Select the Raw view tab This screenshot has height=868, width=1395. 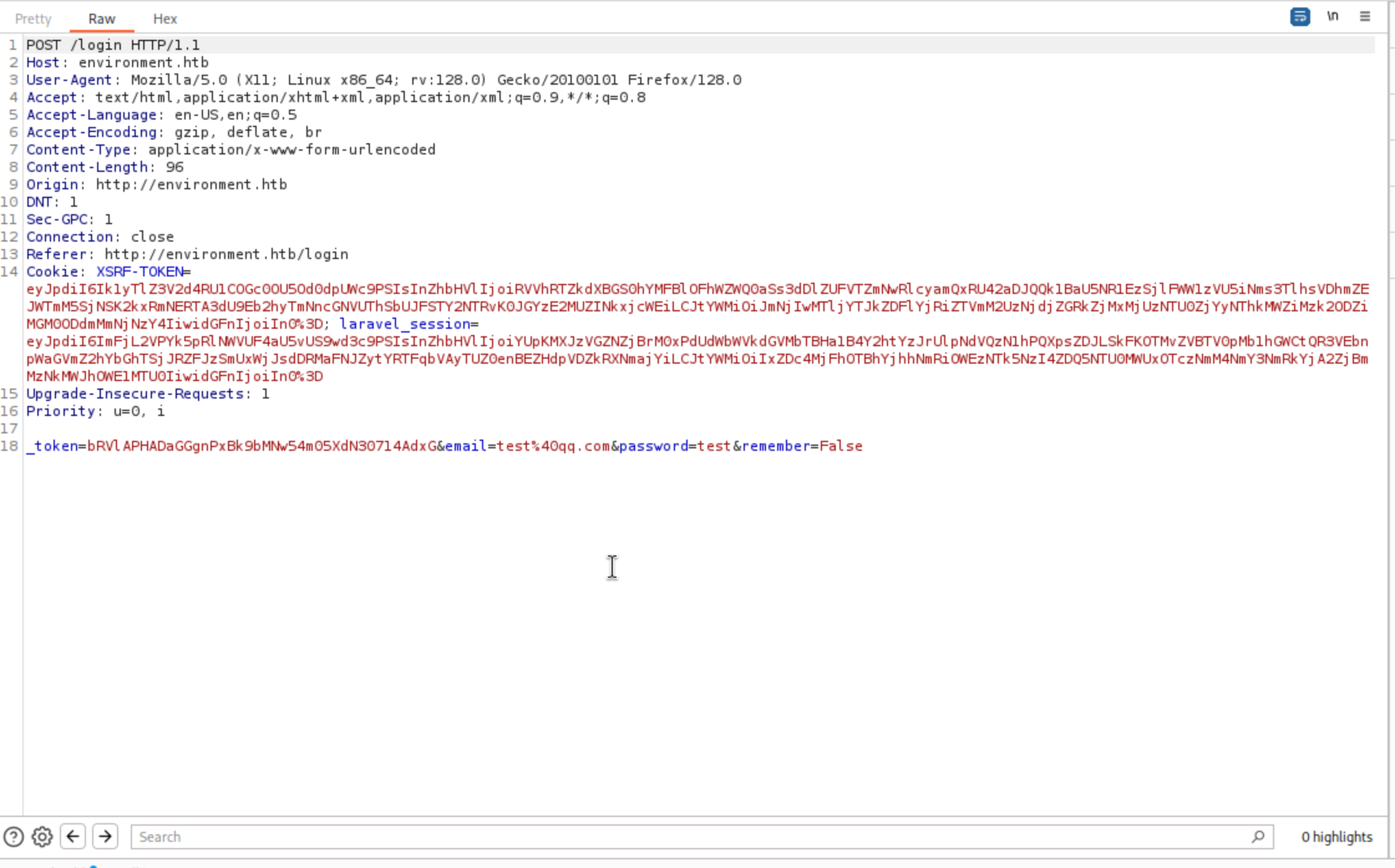102,19
